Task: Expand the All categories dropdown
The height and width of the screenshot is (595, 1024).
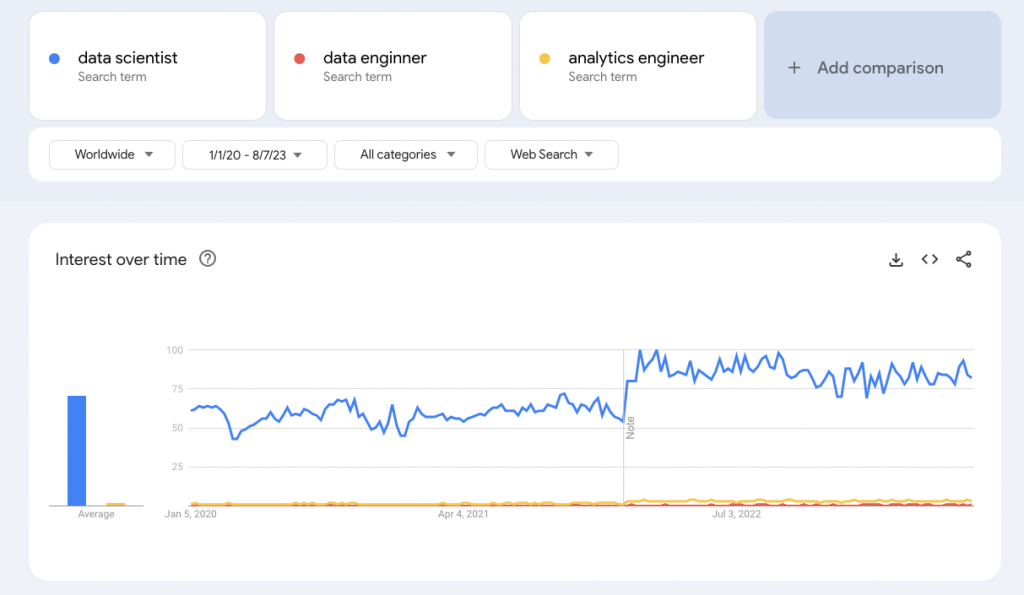Action: (407, 155)
